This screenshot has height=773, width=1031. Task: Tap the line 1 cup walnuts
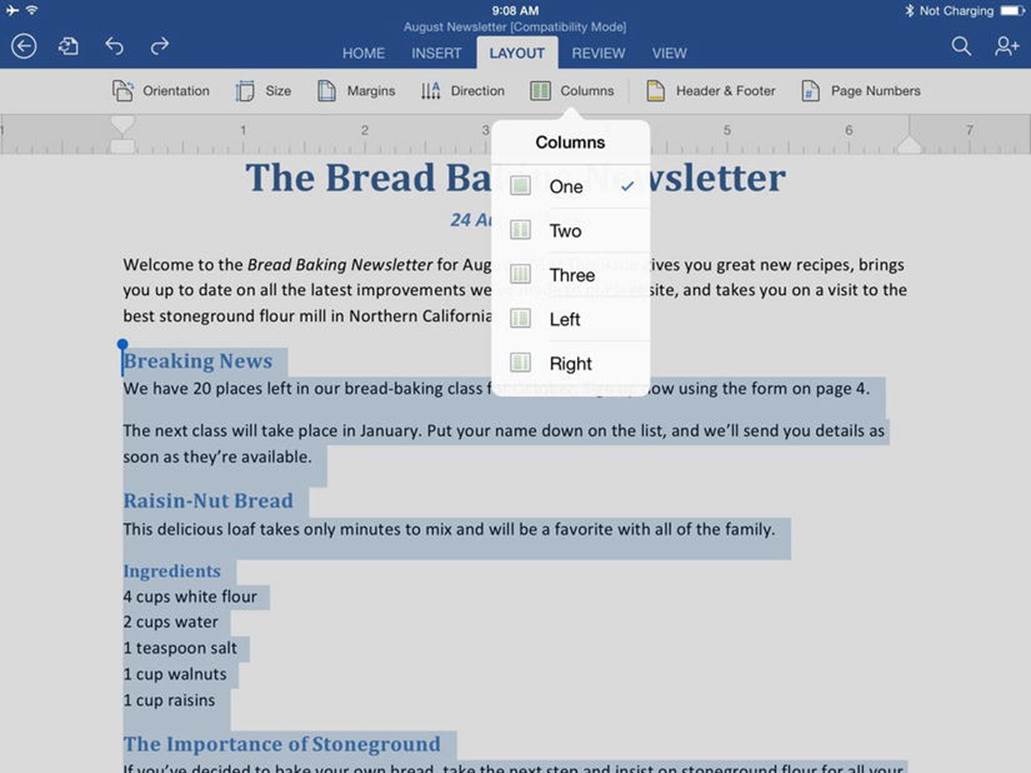tap(175, 674)
